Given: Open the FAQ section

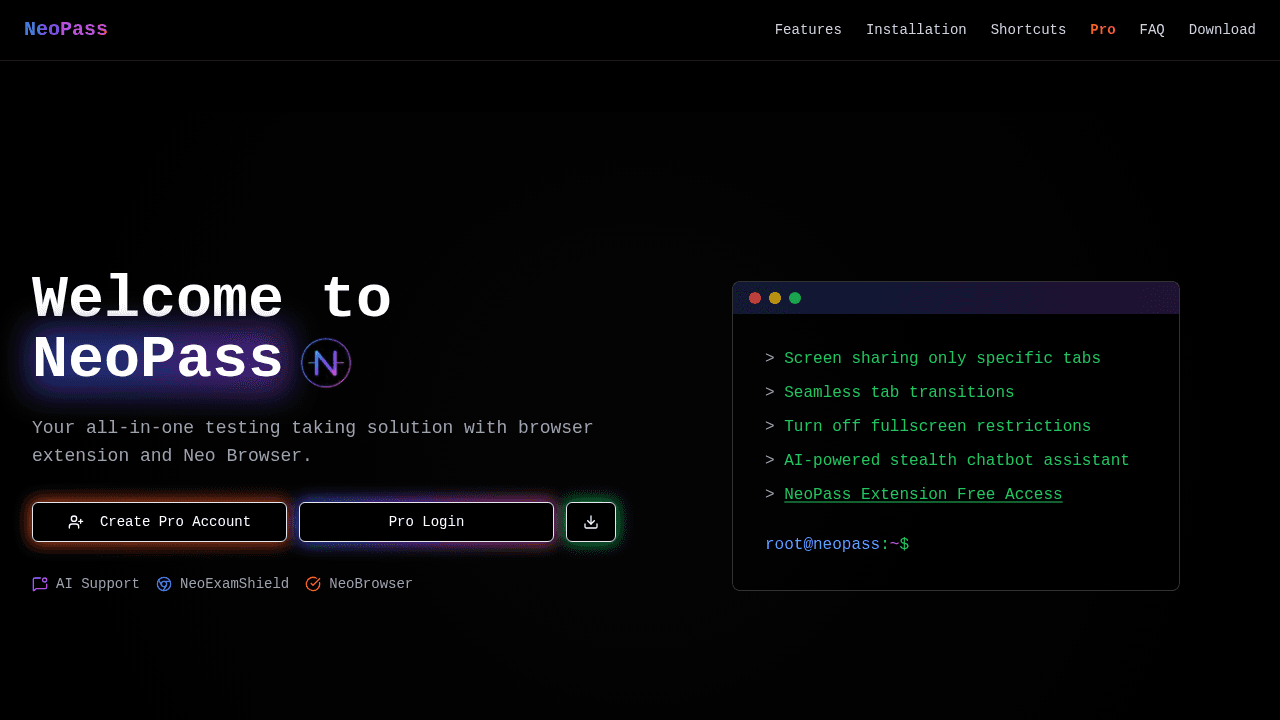Looking at the screenshot, I should (1152, 29).
